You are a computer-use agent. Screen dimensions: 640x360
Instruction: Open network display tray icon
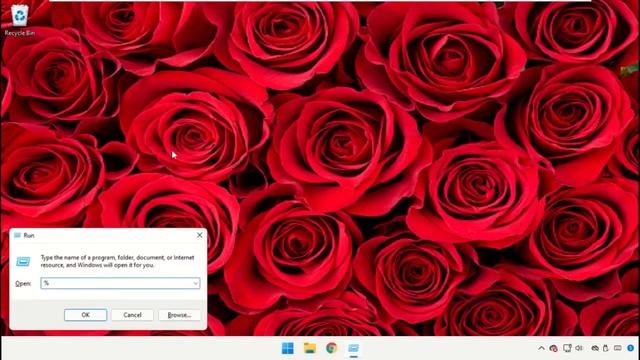click(567, 348)
